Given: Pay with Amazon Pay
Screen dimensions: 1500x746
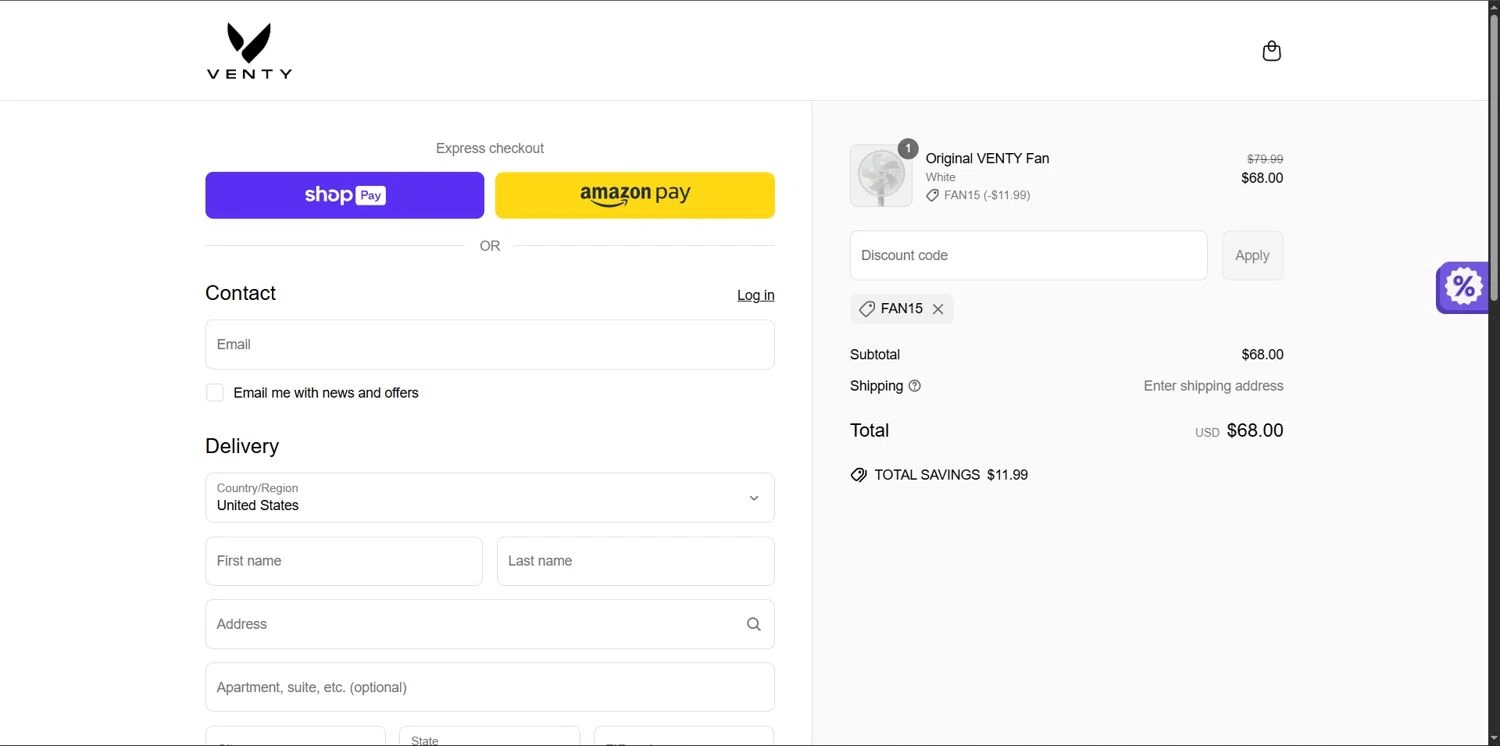Looking at the screenshot, I should (635, 195).
